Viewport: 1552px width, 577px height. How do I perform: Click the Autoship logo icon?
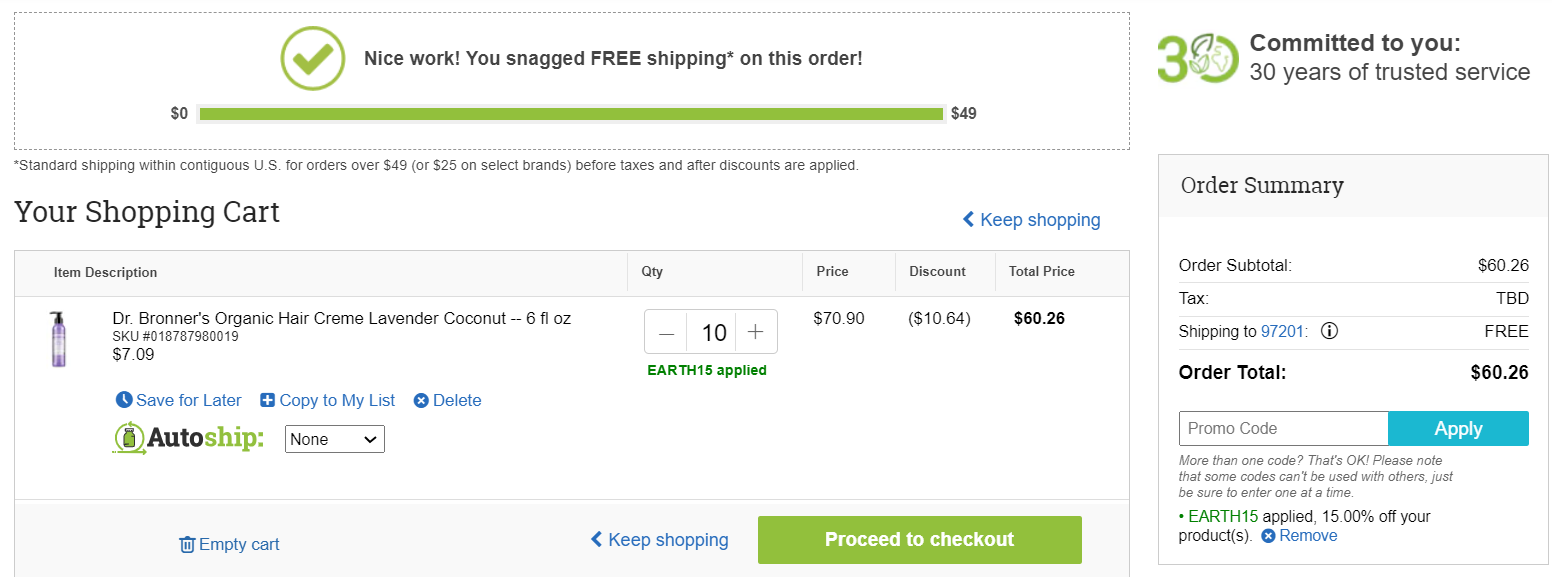coord(129,438)
